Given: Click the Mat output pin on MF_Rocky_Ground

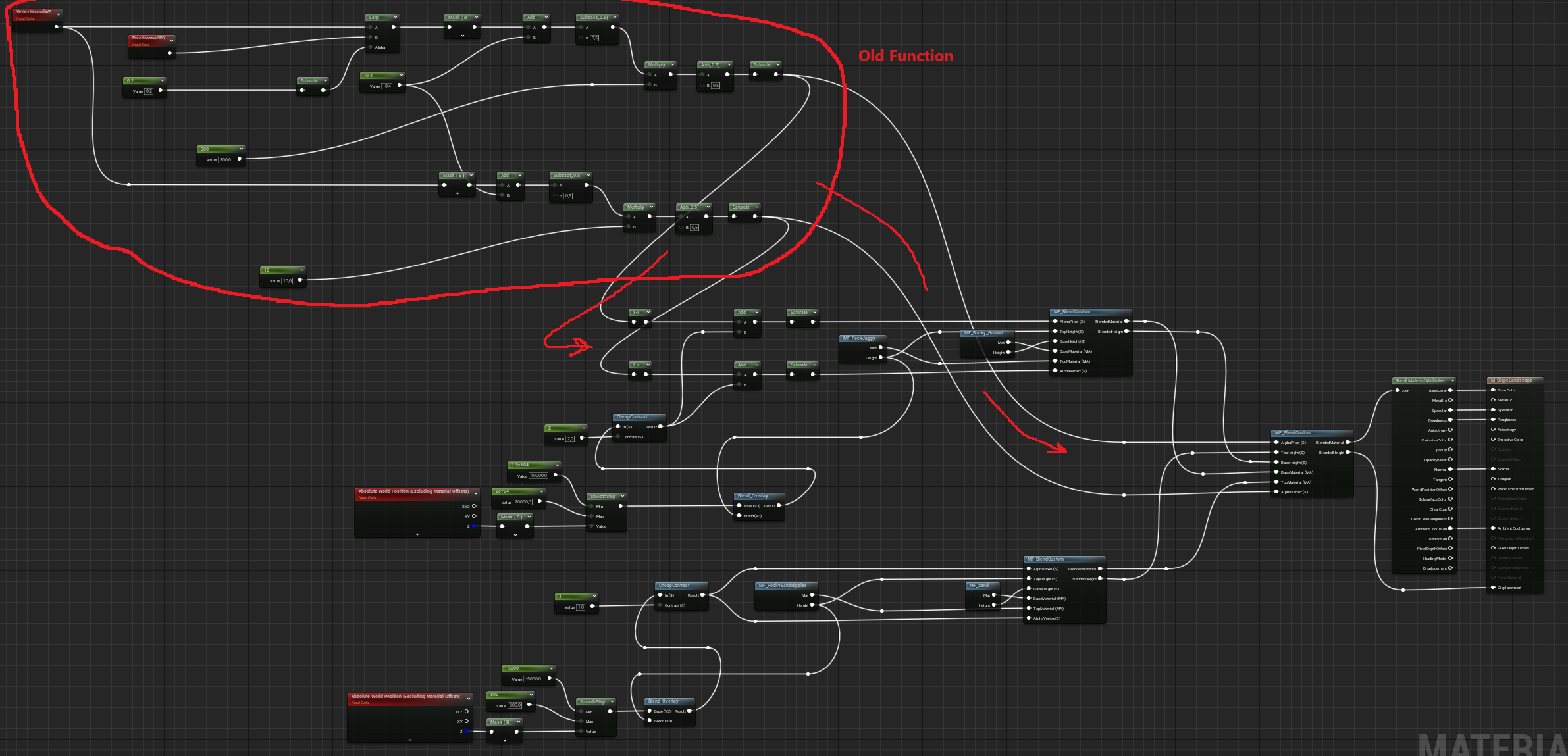Looking at the screenshot, I should (1008, 343).
